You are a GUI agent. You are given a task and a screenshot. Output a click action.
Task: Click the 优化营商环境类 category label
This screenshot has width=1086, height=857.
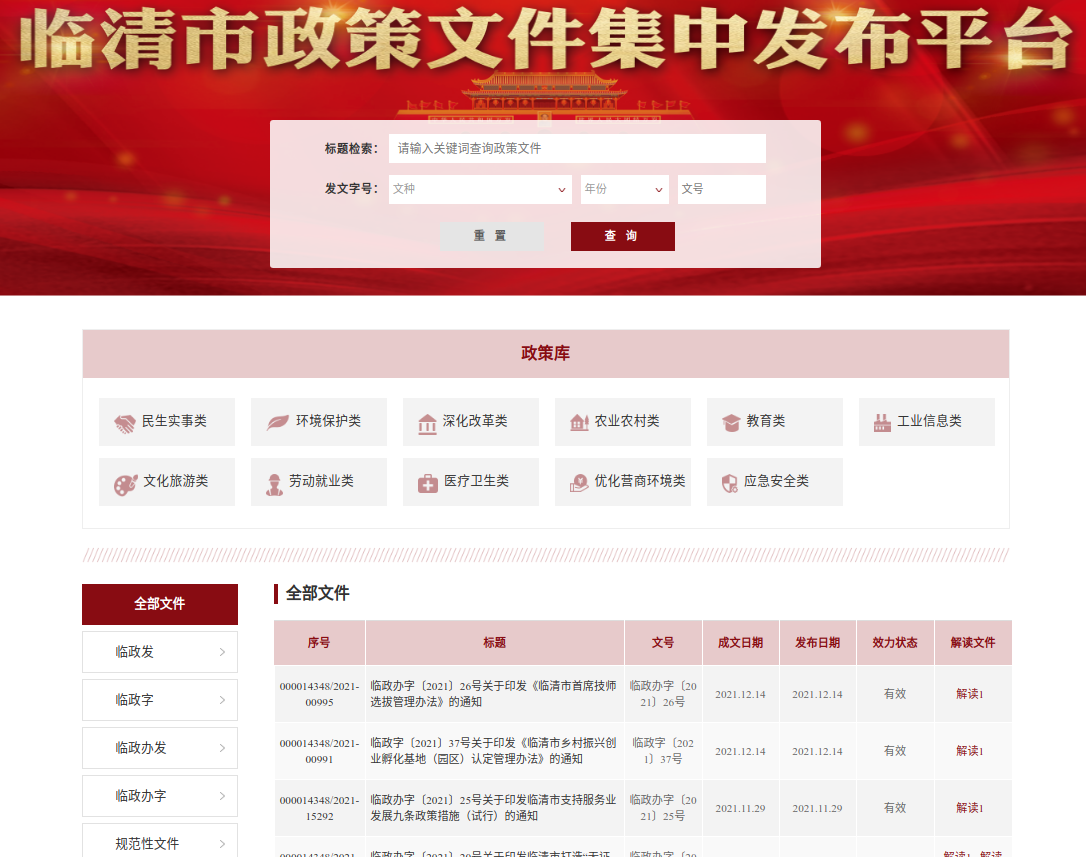[640, 481]
